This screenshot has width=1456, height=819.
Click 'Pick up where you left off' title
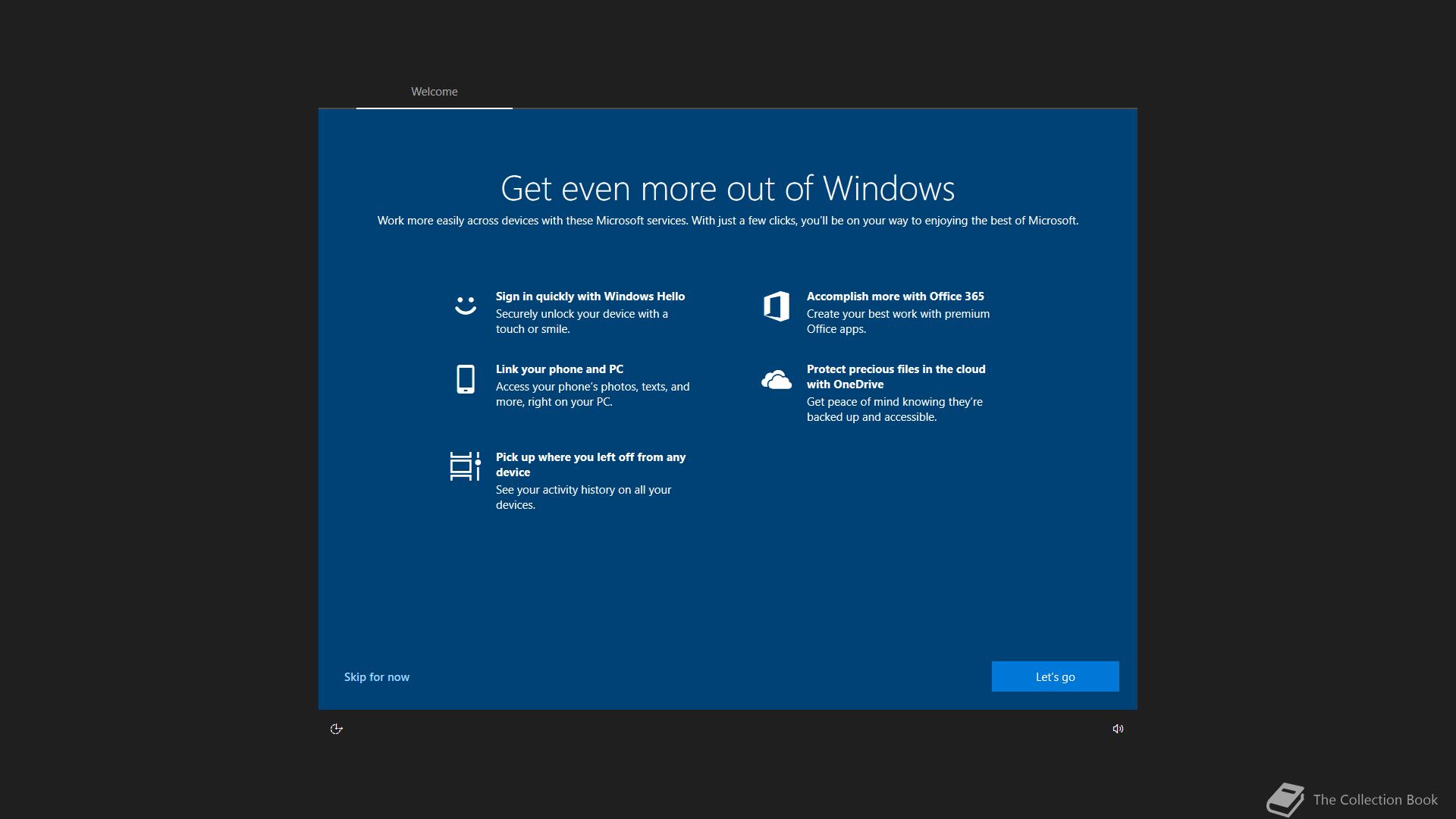[x=591, y=465]
